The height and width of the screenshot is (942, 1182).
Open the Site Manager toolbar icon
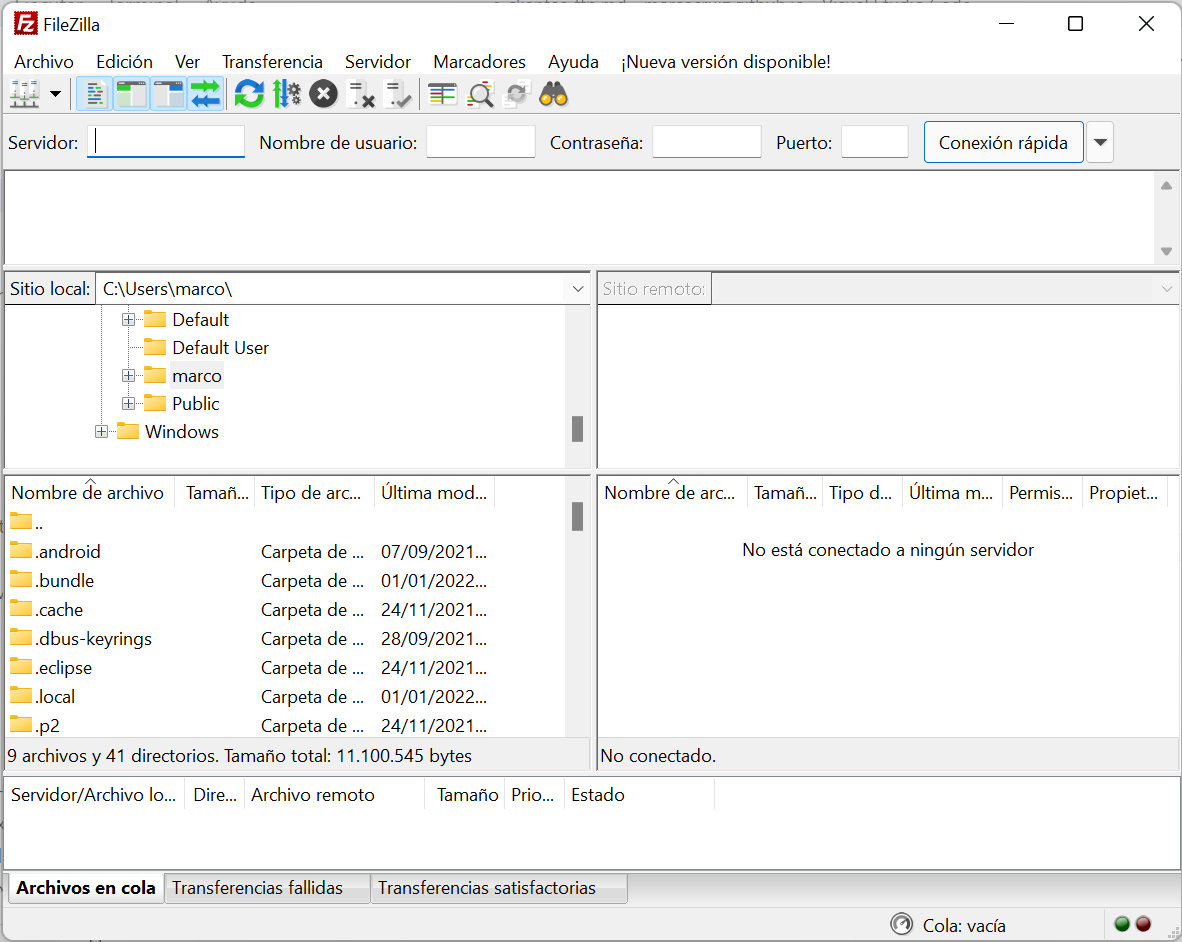click(24, 94)
